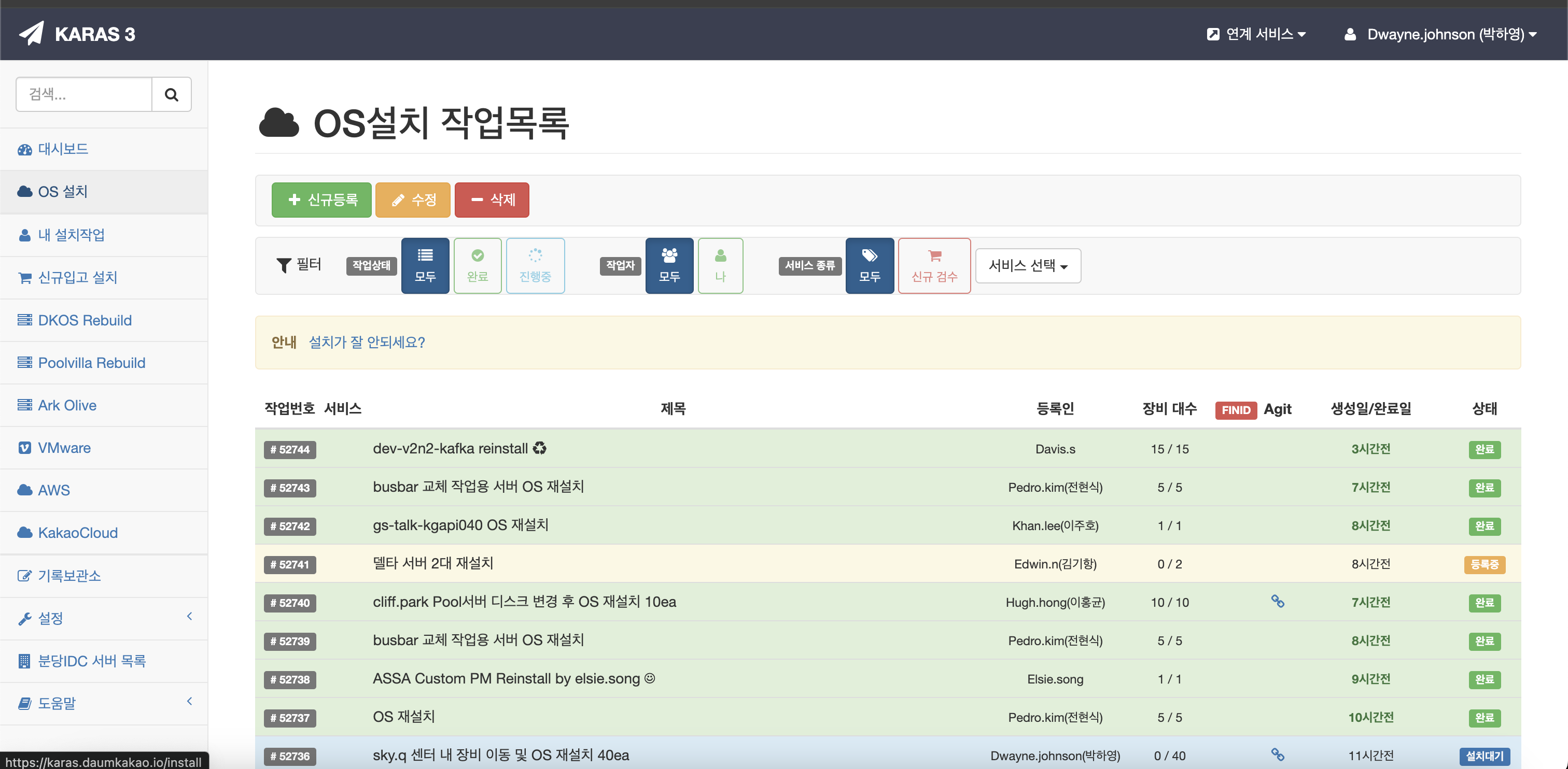Click the orange 수정 button

[x=413, y=200]
